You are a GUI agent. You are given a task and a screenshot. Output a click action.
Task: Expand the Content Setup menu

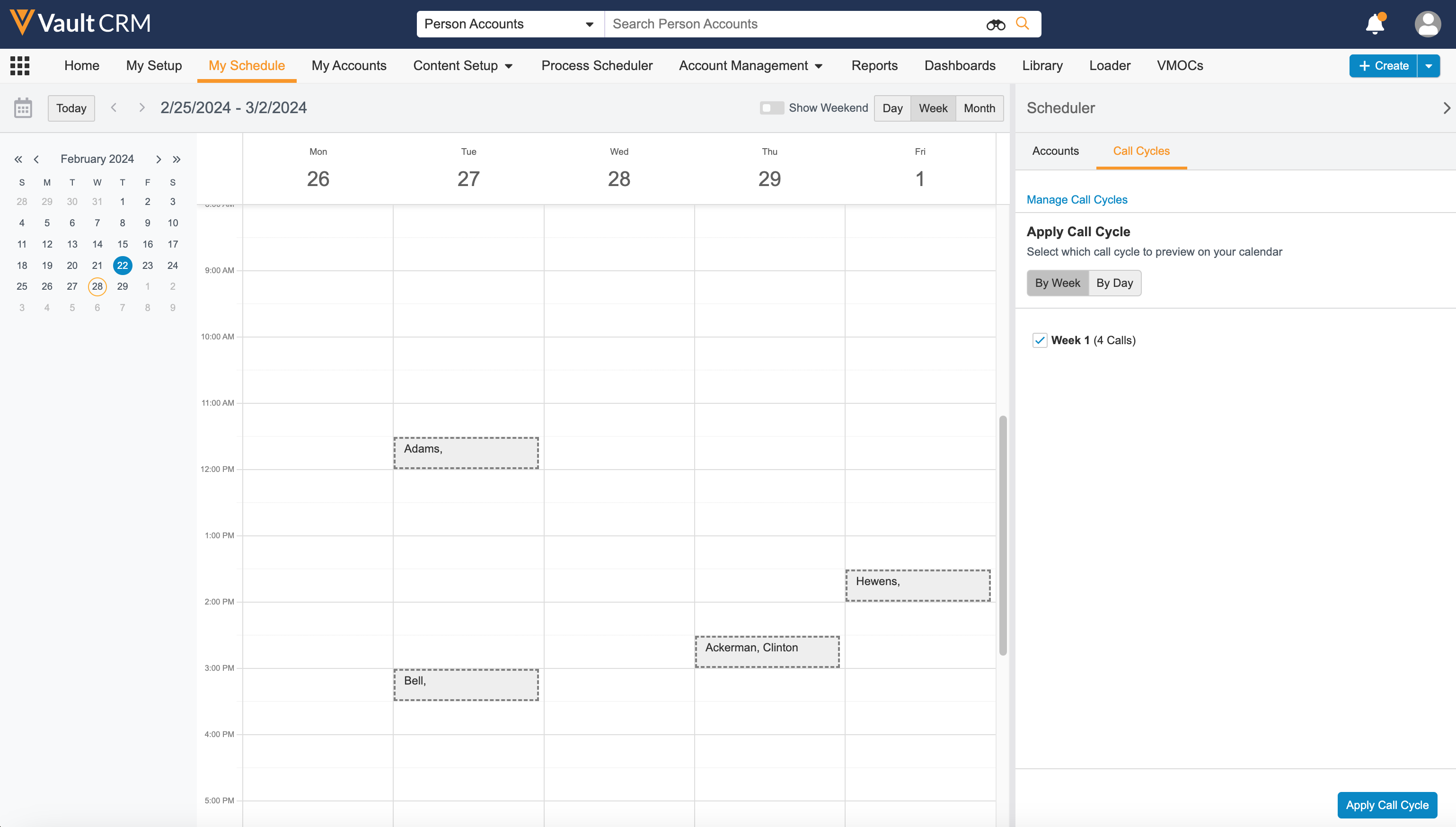[x=463, y=66]
